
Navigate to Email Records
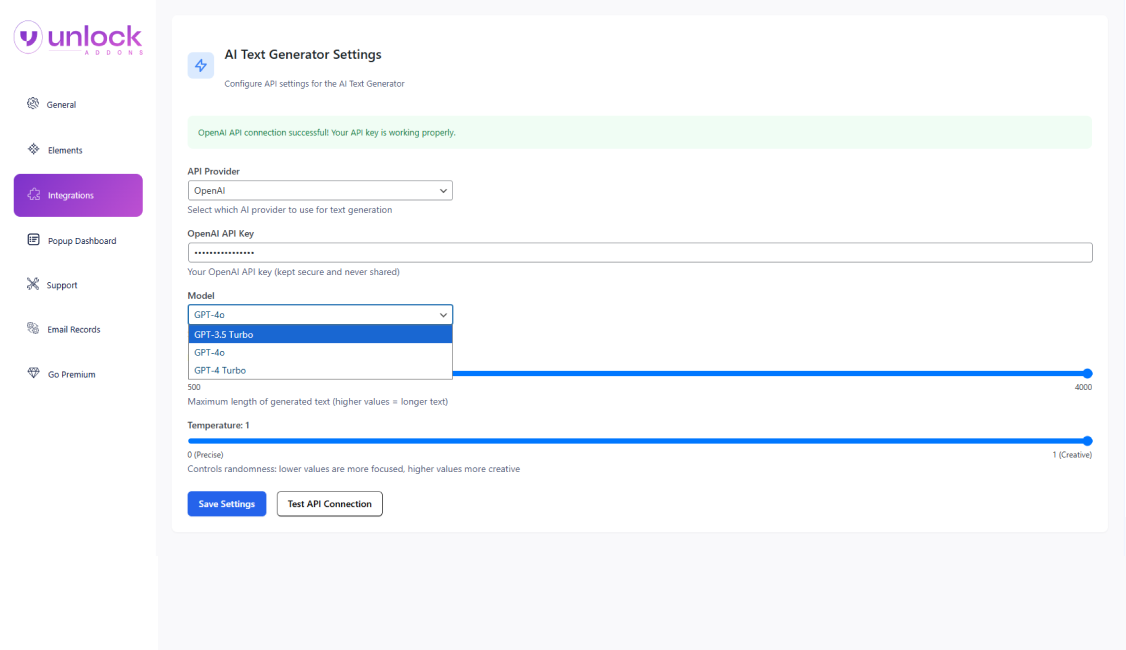[x=75, y=329]
